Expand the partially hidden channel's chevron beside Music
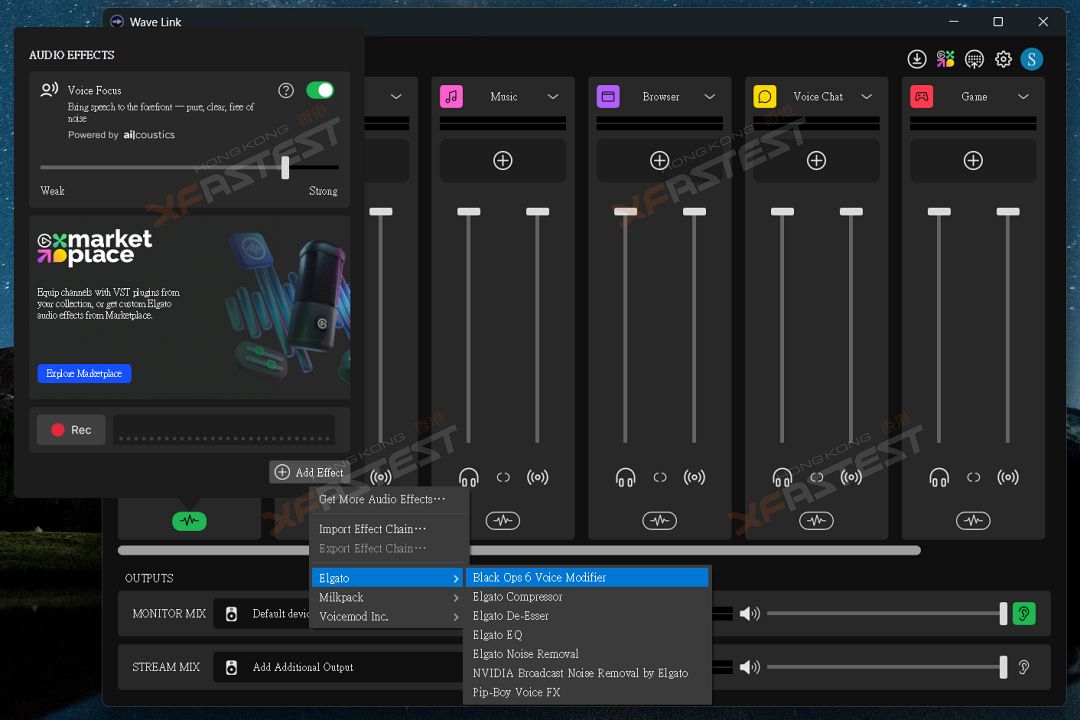This screenshot has height=720, width=1080. coord(396,96)
